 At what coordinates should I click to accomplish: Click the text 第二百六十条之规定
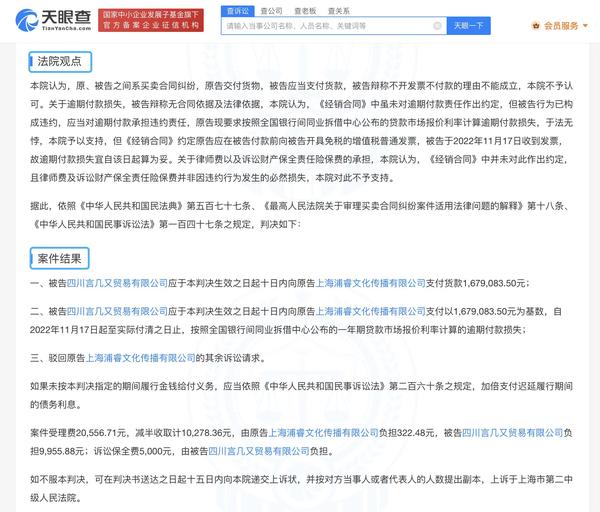point(430,386)
